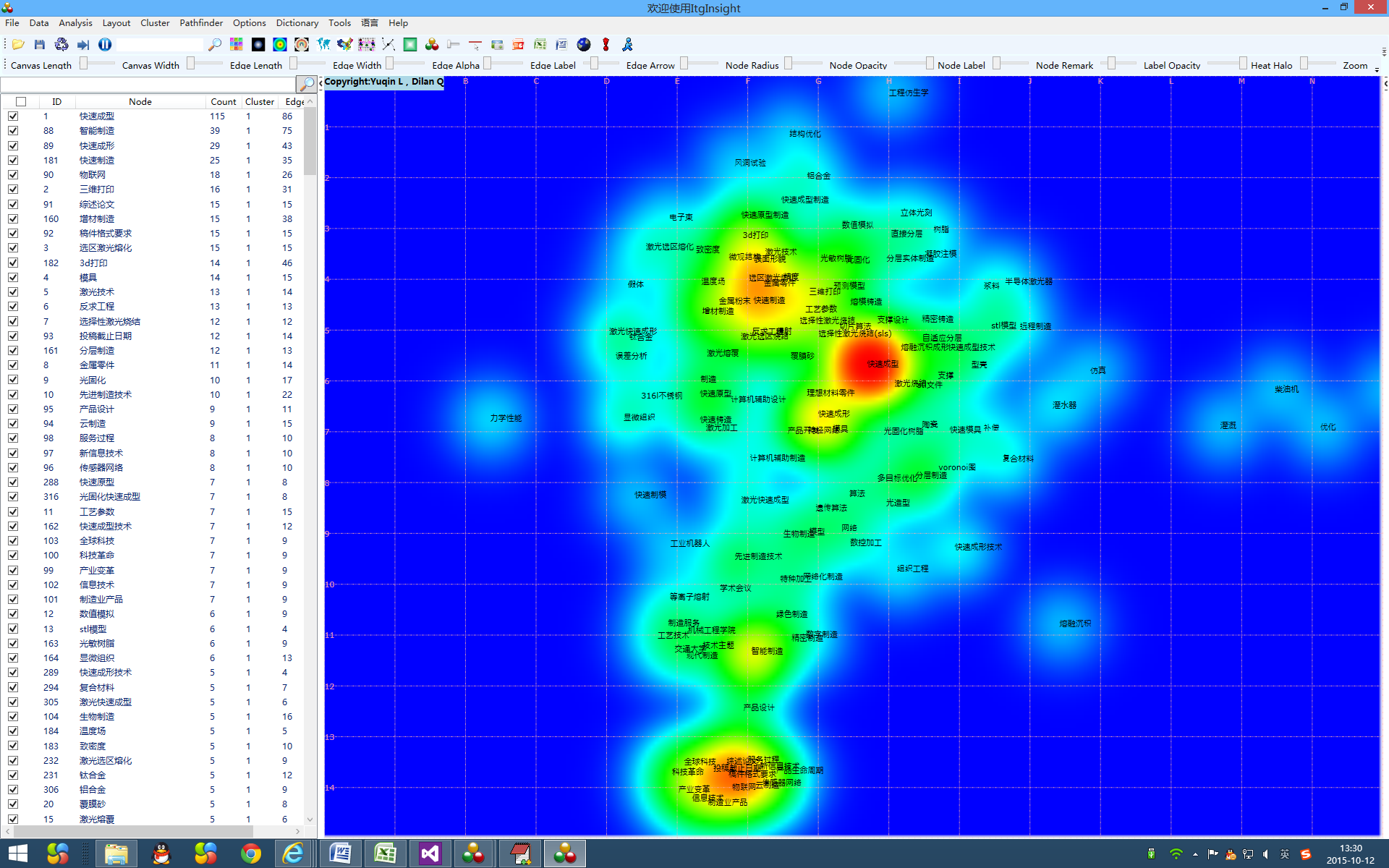The height and width of the screenshot is (868, 1389).
Task: Click the Canvas Length slider
Action: tap(97, 64)
